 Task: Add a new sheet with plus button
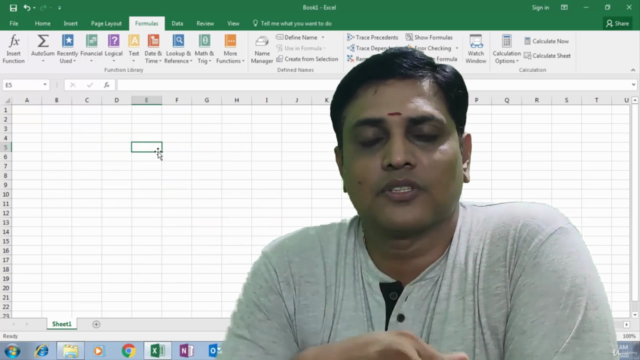point(96,324)
